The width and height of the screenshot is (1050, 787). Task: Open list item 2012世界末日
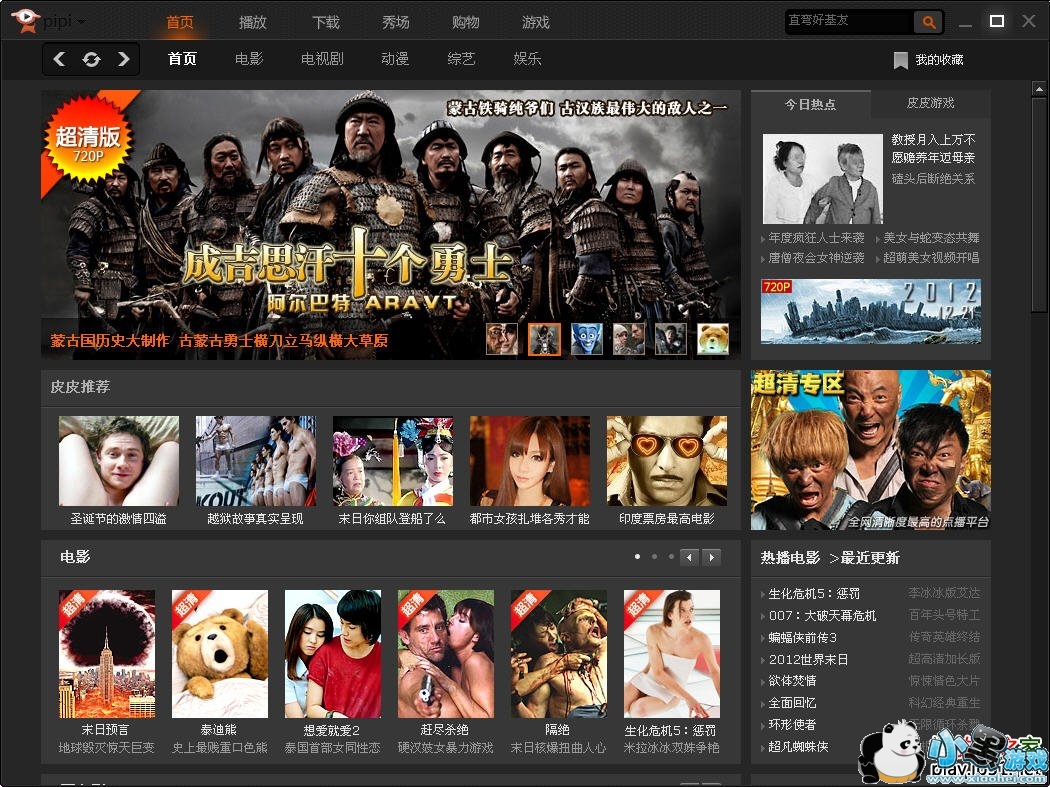pos(808,660)
